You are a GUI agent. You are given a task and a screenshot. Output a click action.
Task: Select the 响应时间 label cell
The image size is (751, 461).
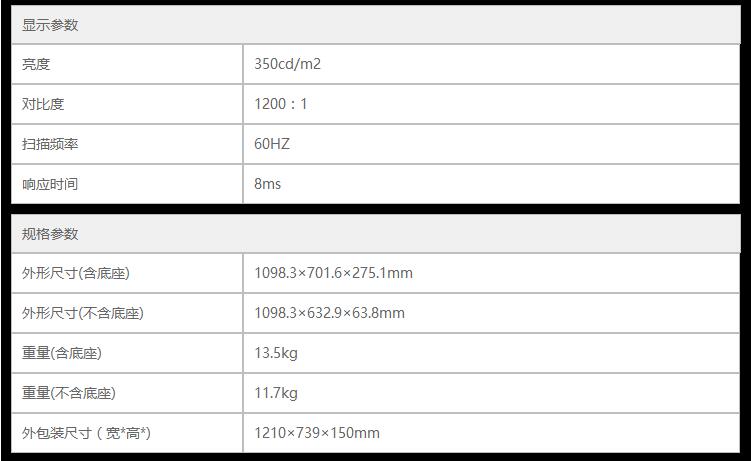[50, 184]
